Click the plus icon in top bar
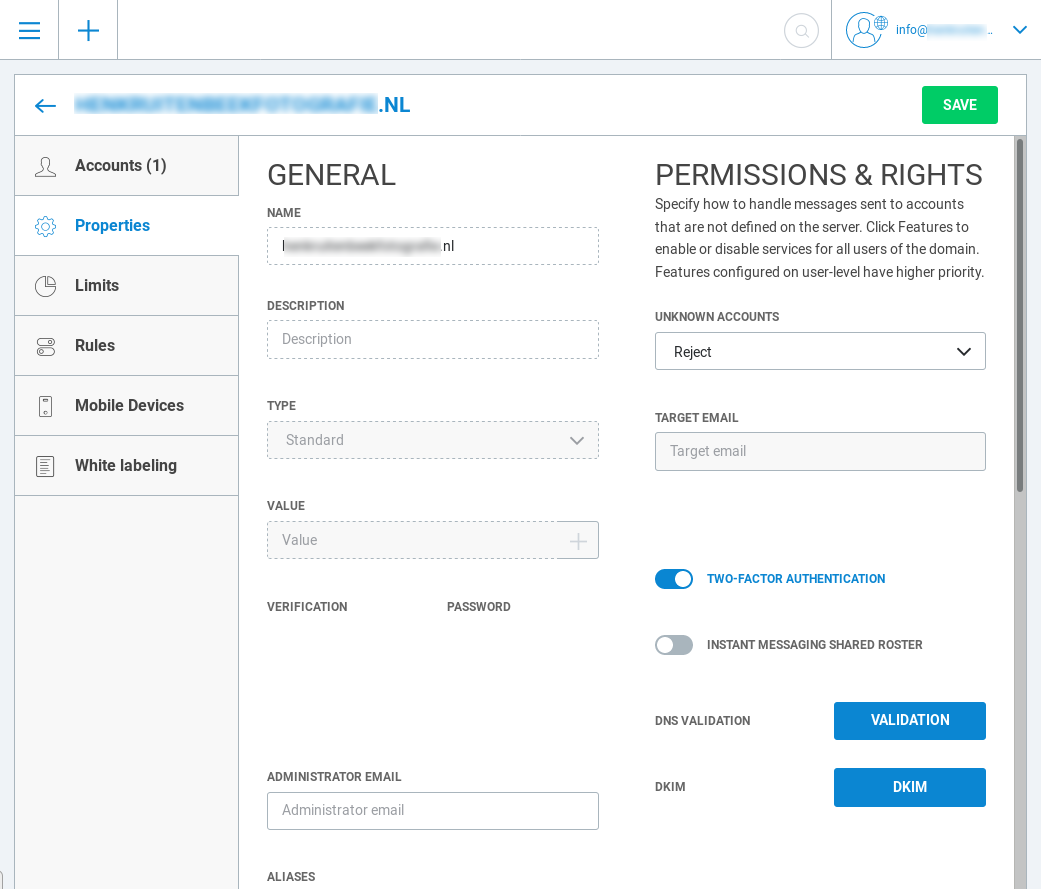 point(88,30)
